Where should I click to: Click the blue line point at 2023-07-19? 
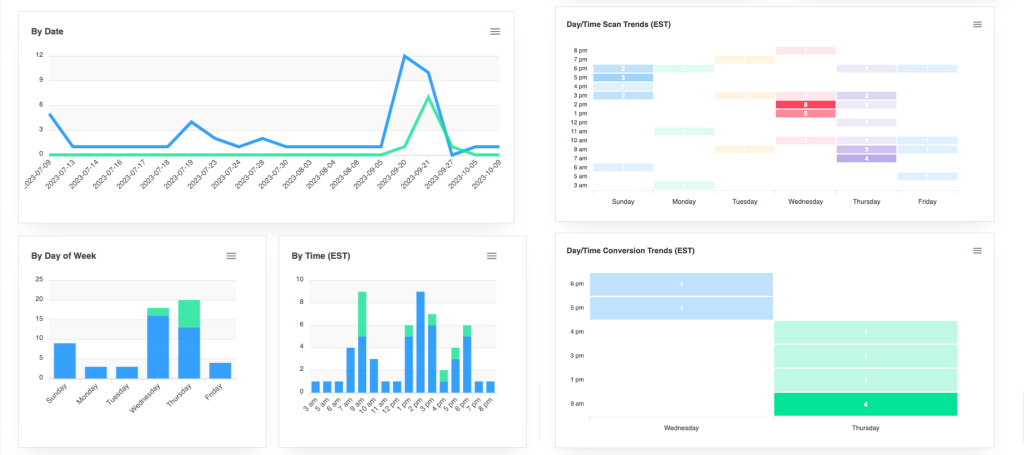point(191,121)
